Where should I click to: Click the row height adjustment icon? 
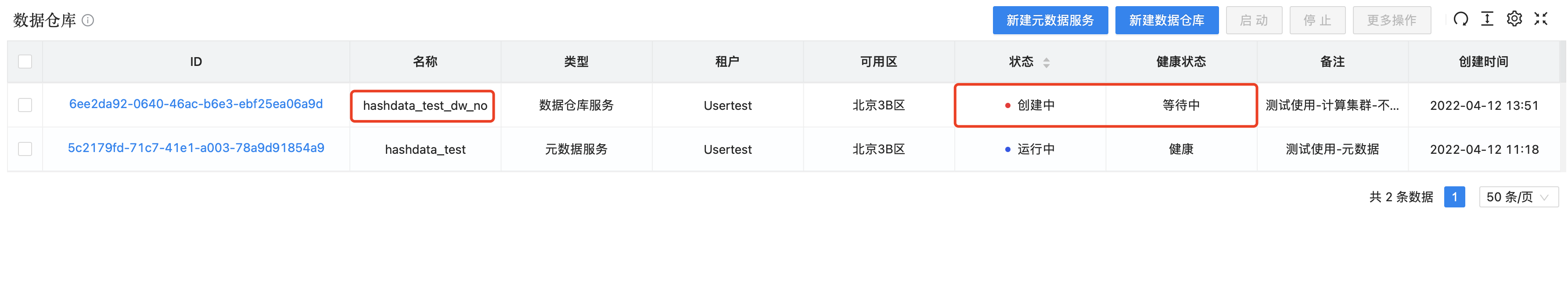[x=1487, y=19]
